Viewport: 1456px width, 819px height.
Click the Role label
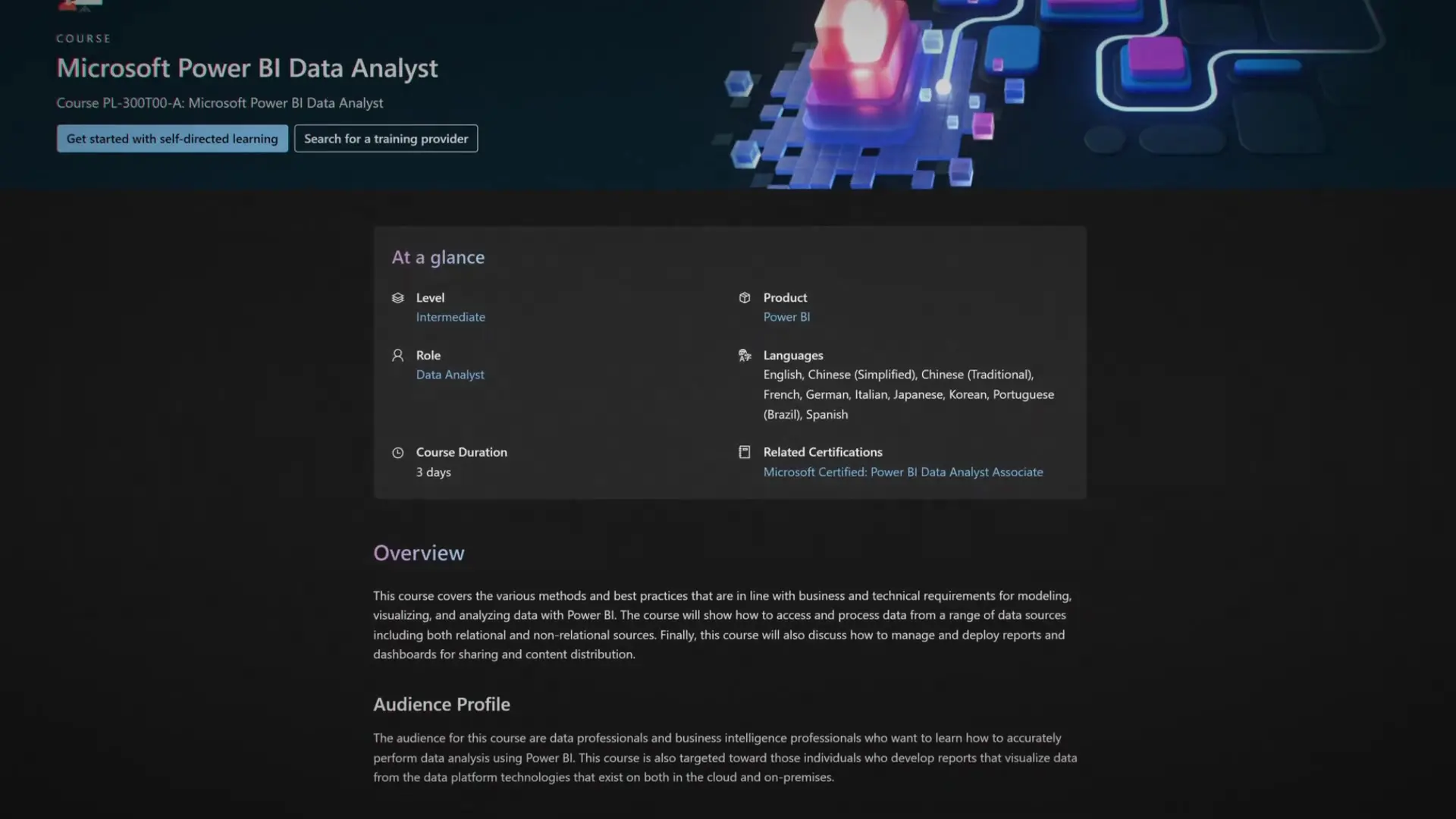[x=428, y=355]
